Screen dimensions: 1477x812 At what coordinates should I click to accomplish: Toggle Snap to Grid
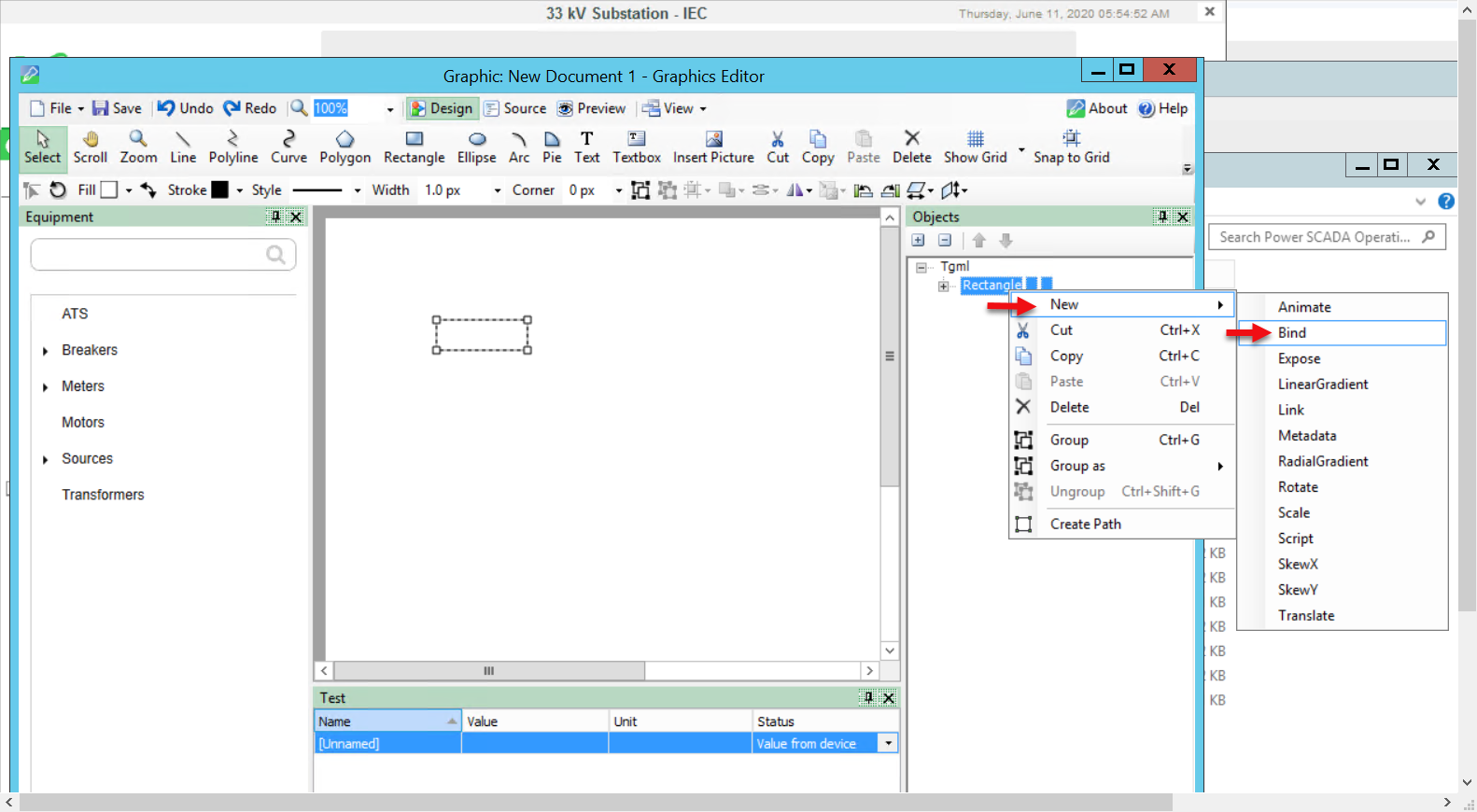point(1071,147)
